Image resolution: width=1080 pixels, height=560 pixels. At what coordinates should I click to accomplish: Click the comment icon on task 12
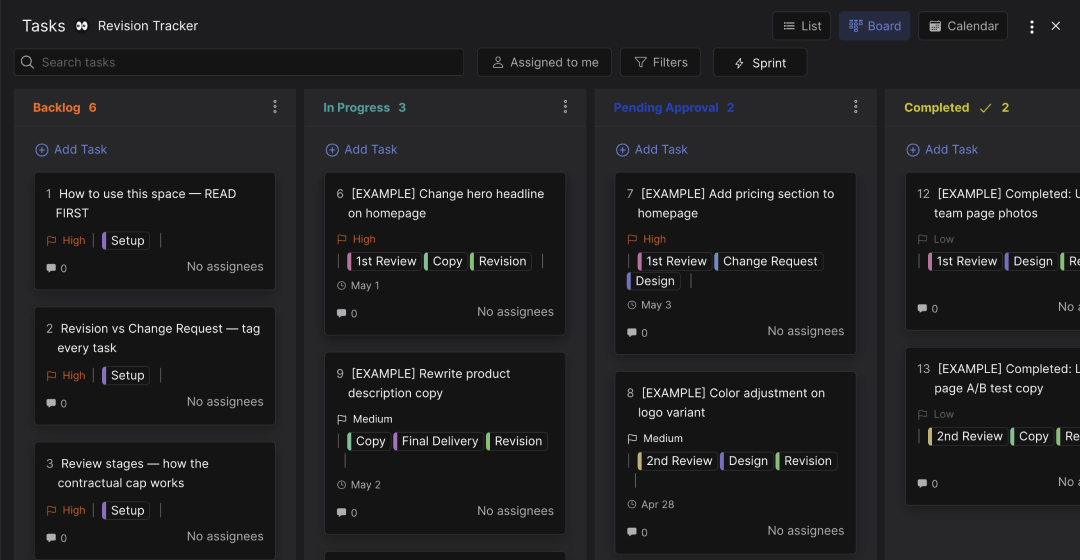922,309
